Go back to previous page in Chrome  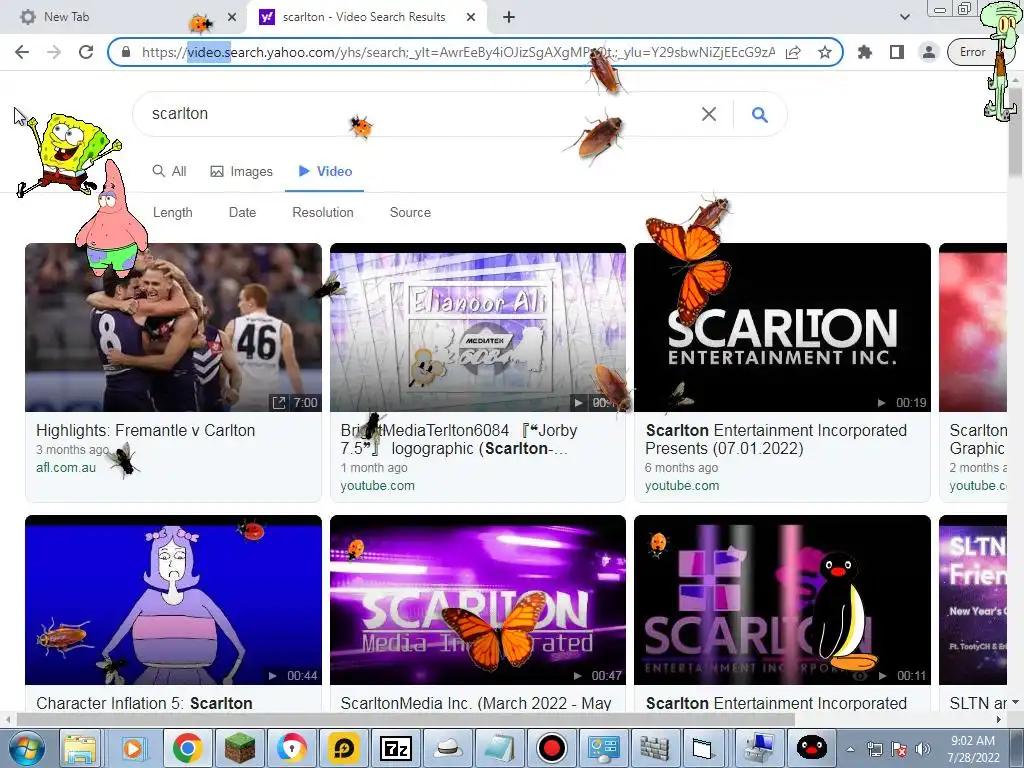click(22, 52)
